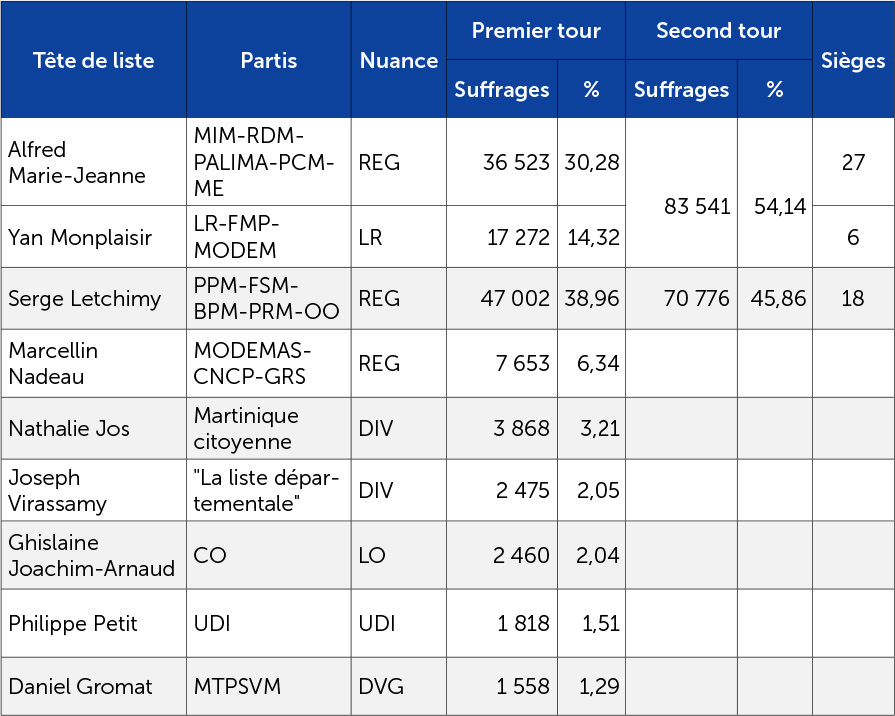The image size is (895, 716).
Task: Select the Philippe Petit name cell
Action: click(x=73, y=623)
